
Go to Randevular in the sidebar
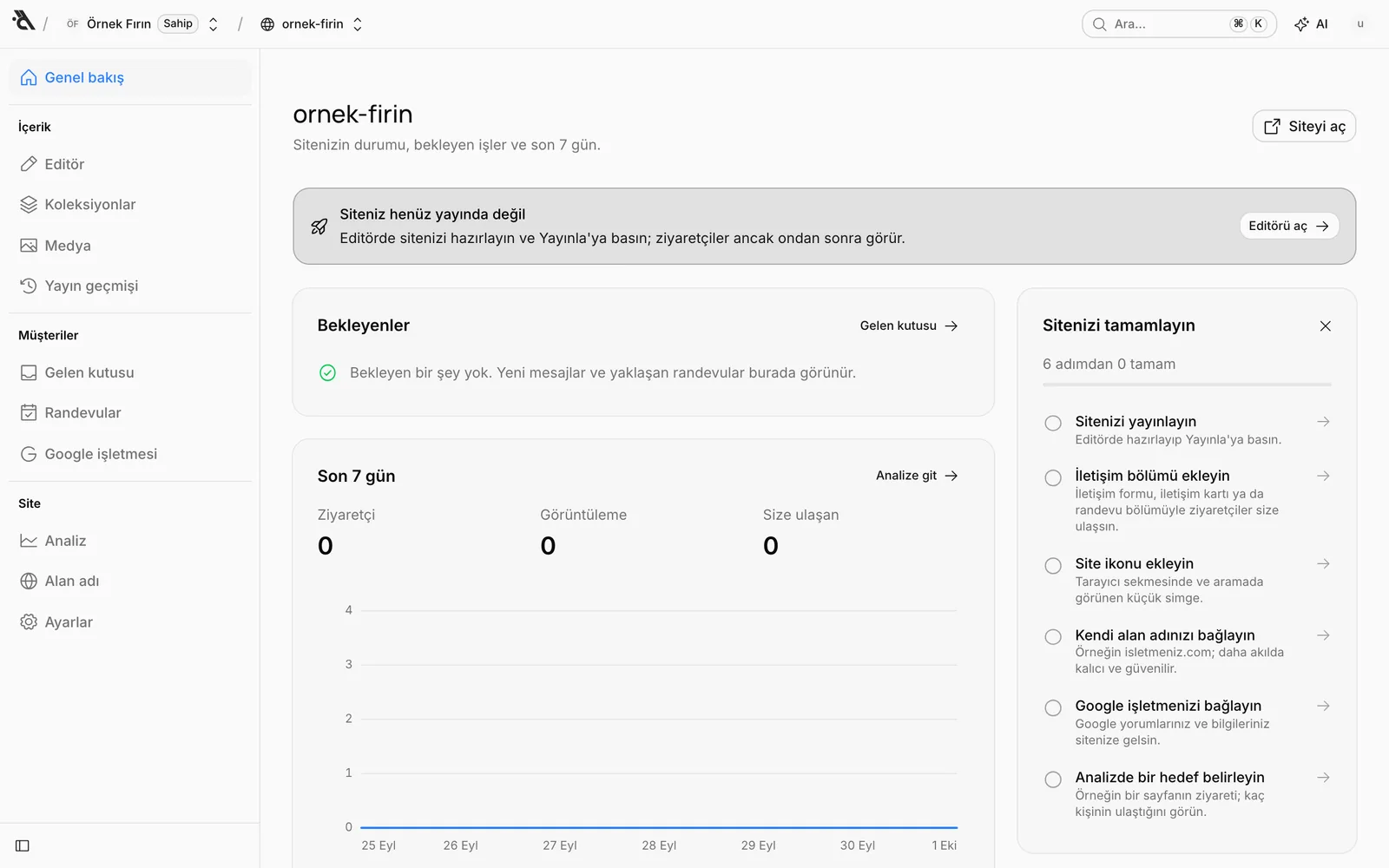point(130,413)
